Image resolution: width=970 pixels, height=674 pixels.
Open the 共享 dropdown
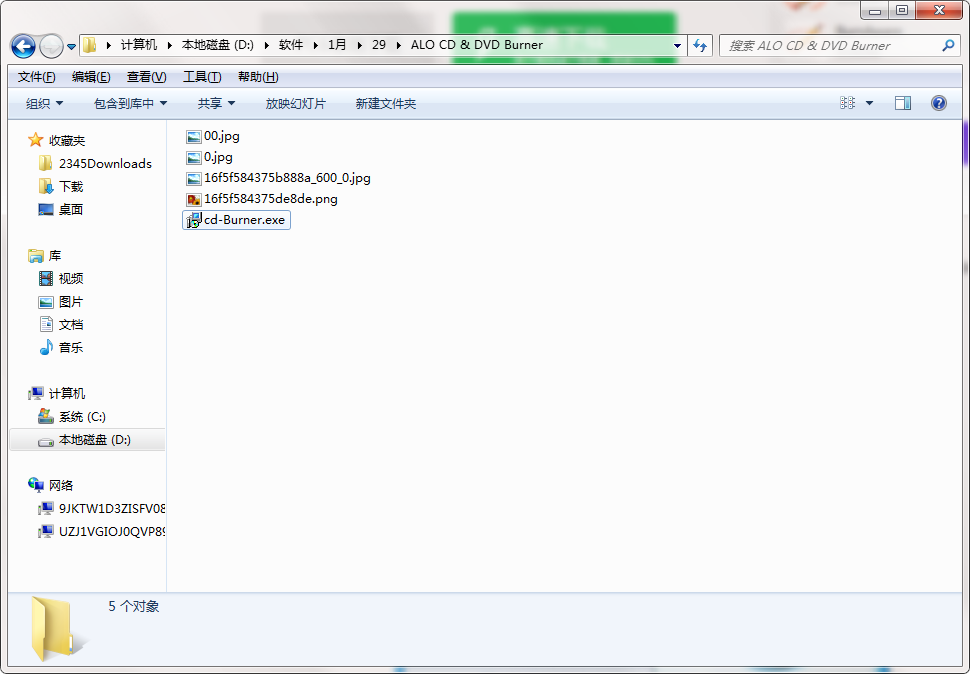coord(216,103)
